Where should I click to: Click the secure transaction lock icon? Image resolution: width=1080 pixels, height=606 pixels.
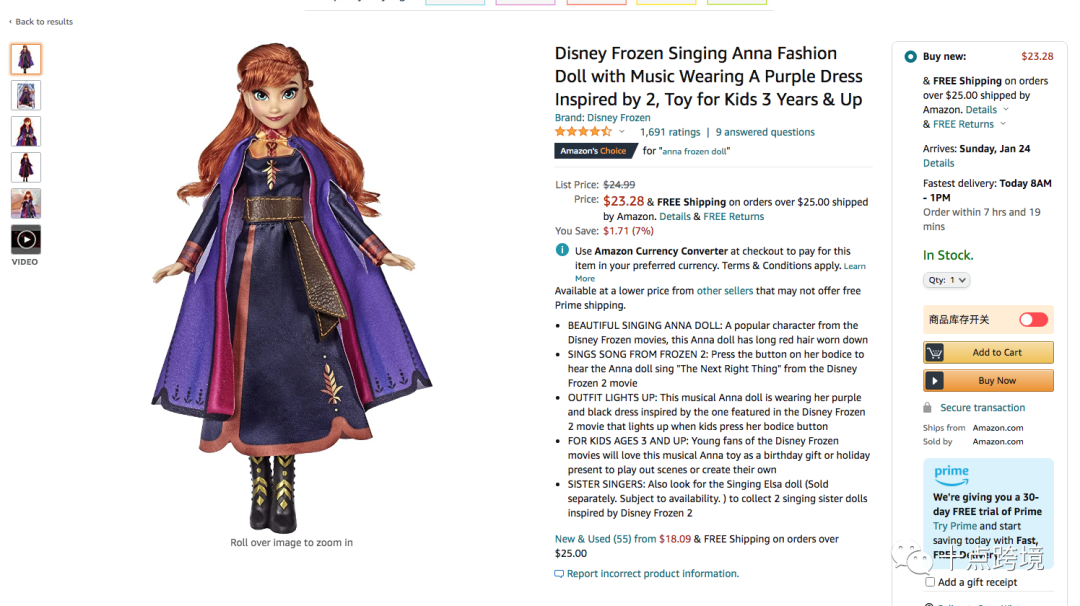click(927, 408)
